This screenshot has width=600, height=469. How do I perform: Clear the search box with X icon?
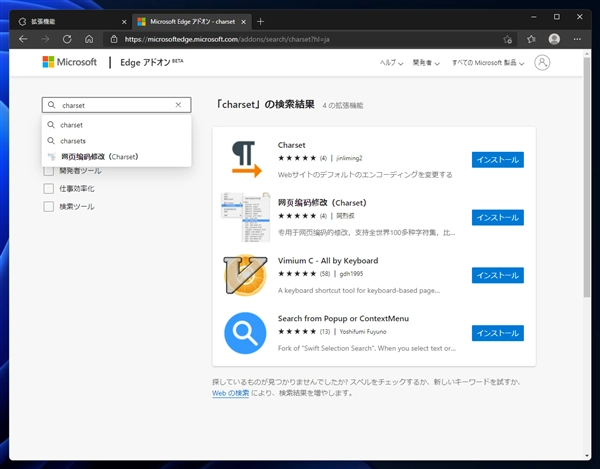pos(178,105)
